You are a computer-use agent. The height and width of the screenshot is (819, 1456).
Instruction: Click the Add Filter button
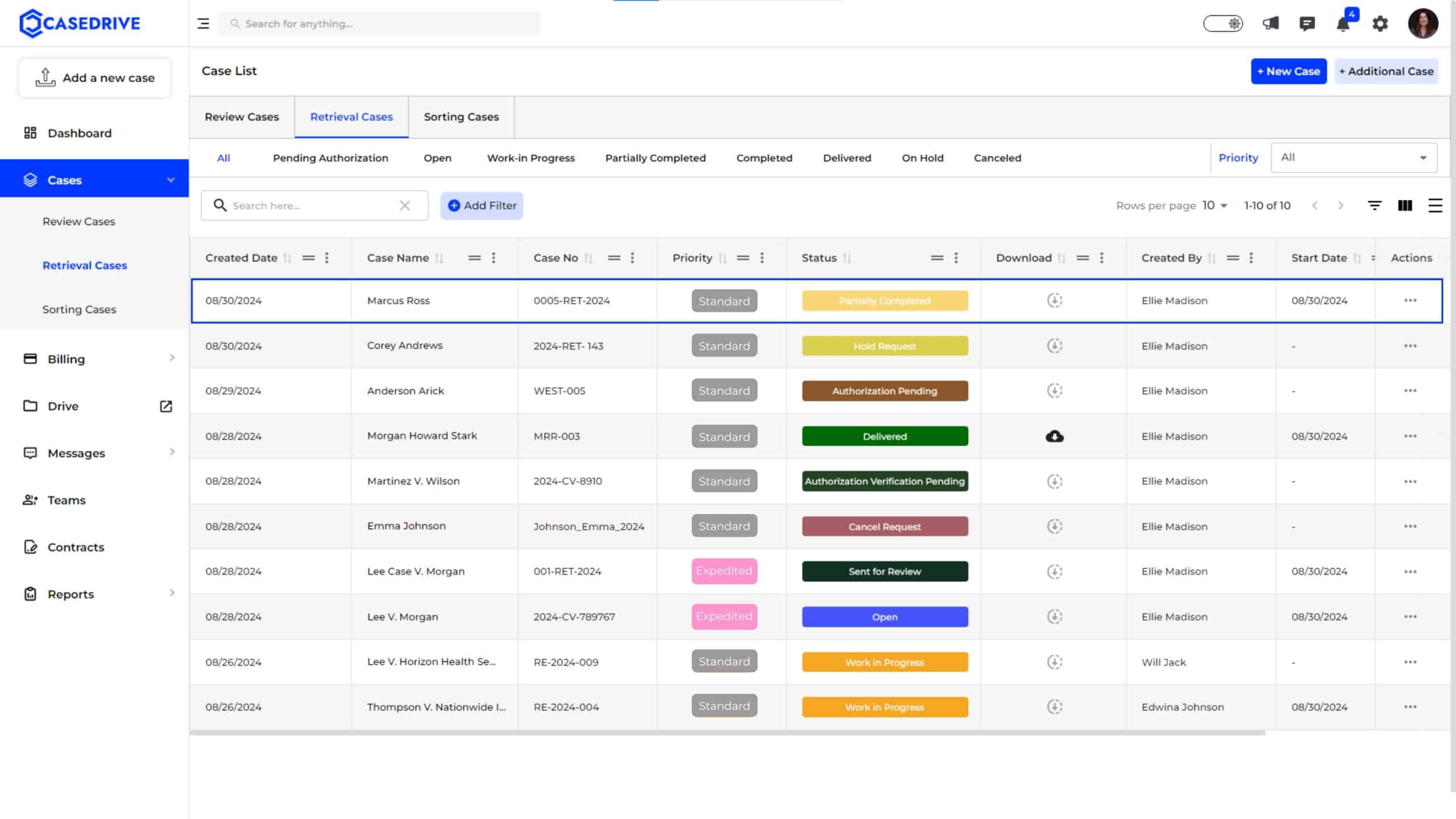click(x=482, y=205)
